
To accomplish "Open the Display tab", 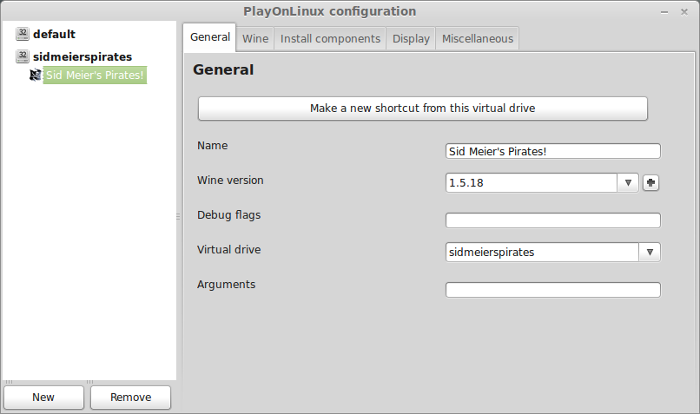I will (x=411, y=39).
